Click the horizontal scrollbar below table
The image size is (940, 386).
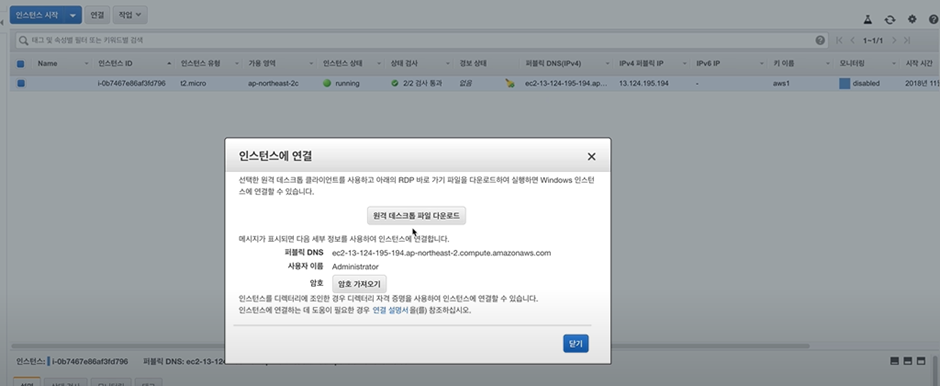(411, 346)
